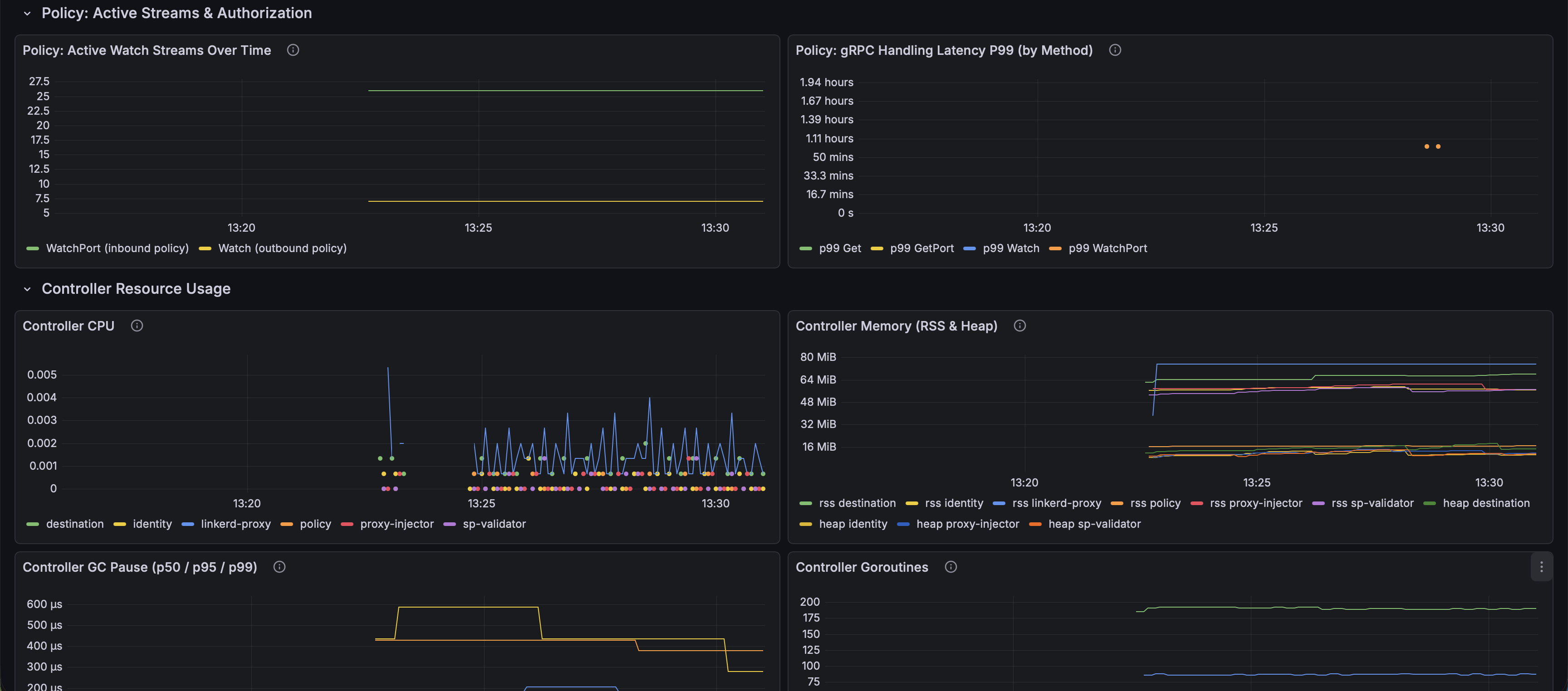This screenshot has height=691, width=1568.
Task: Toggle proxy-injector series in Controller CPU legend
Action: pyautogui.click(x=397, y=524)
